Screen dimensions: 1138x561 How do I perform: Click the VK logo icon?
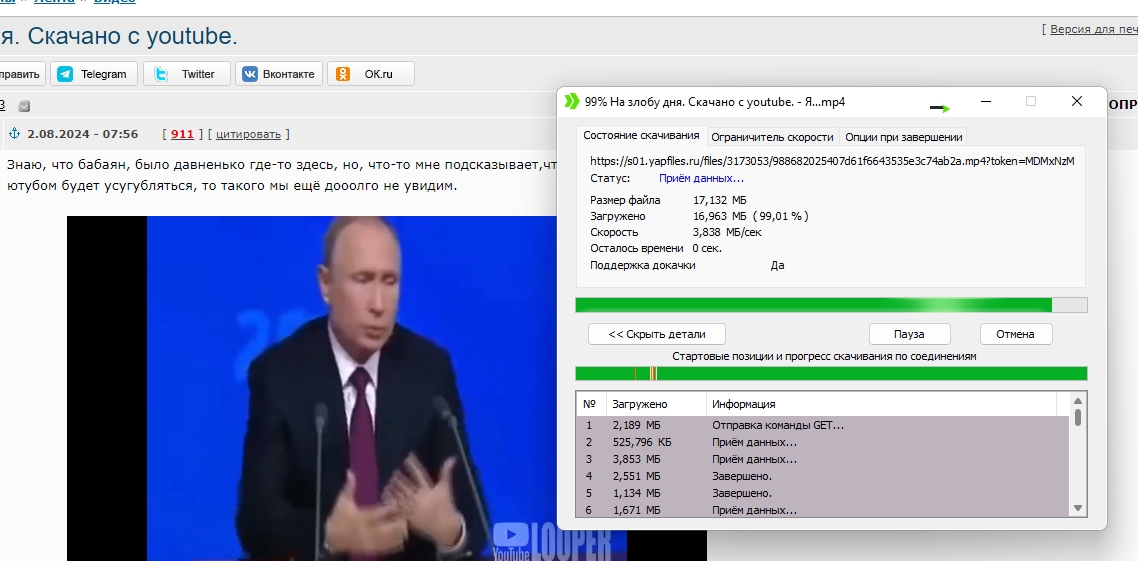point(250,74)
